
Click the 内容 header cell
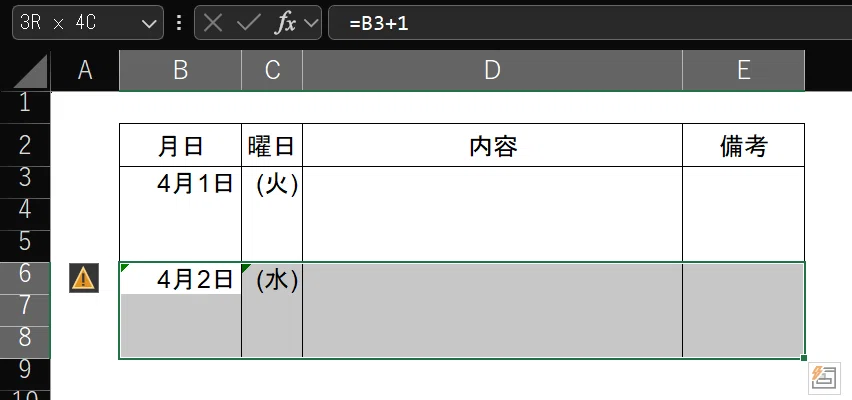point(492,146)
